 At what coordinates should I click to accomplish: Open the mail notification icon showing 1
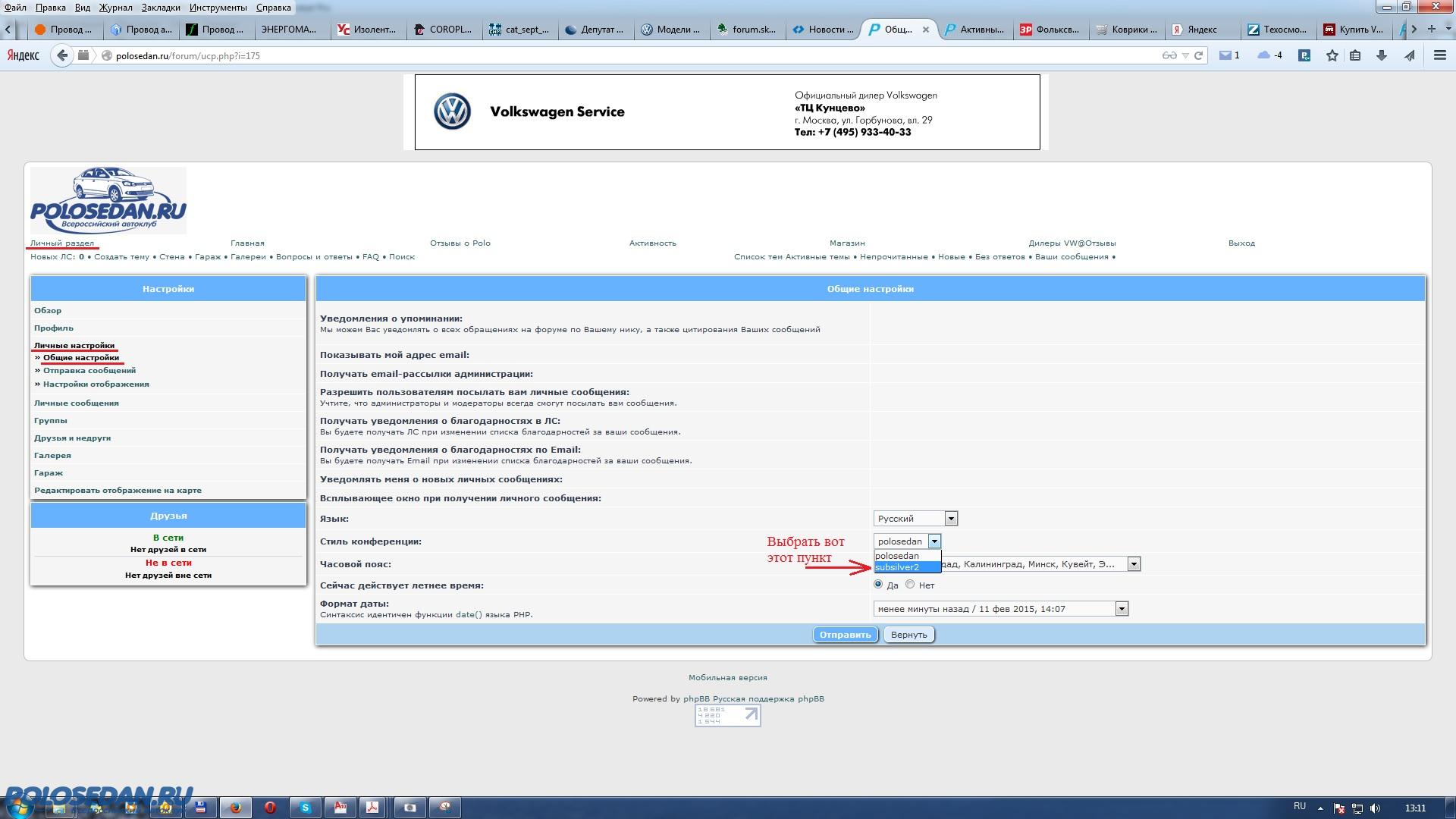point(1228,55)
